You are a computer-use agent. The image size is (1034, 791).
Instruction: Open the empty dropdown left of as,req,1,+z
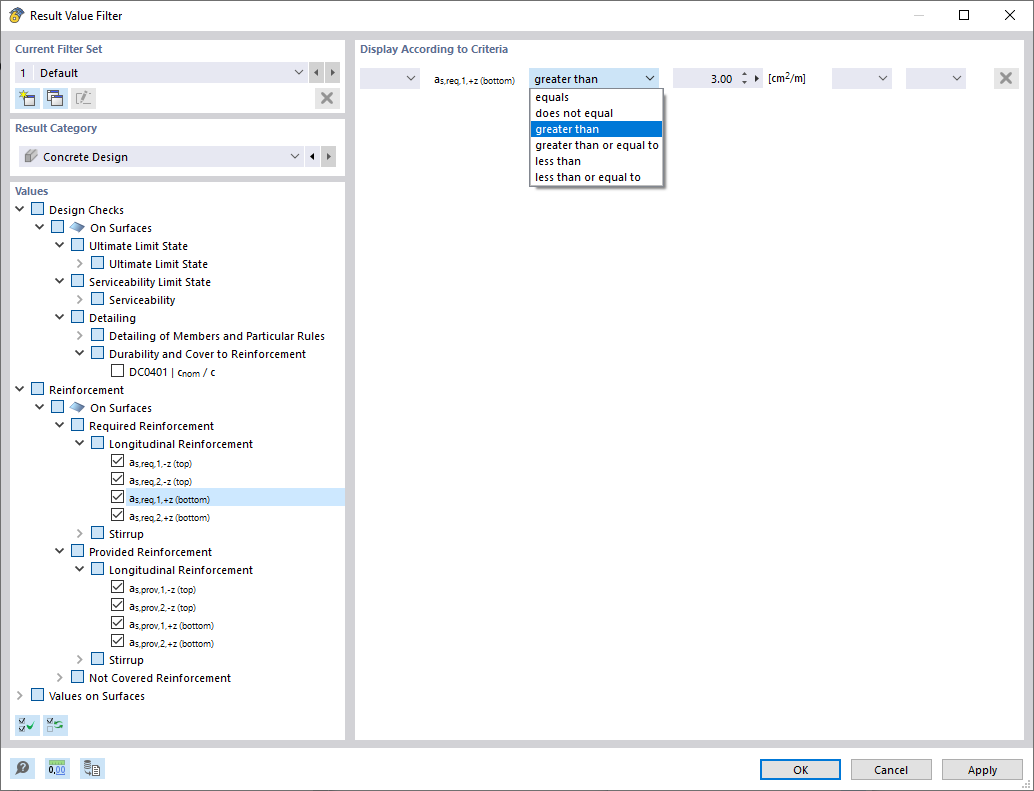pos(390,78)
